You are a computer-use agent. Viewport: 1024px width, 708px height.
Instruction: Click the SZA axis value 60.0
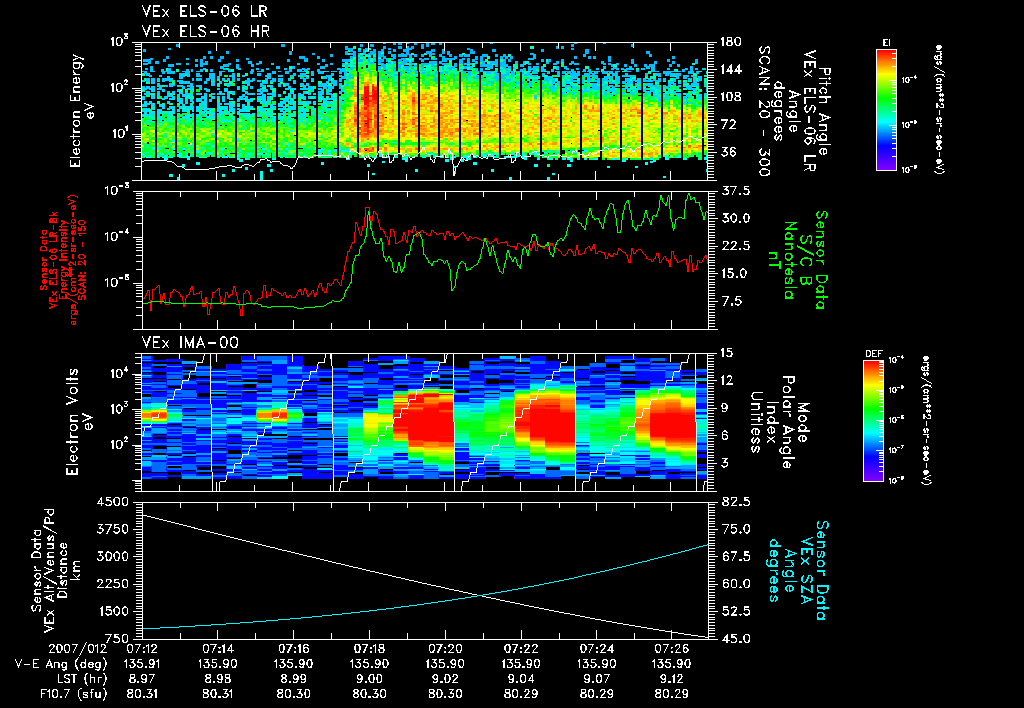coord(736,584)
